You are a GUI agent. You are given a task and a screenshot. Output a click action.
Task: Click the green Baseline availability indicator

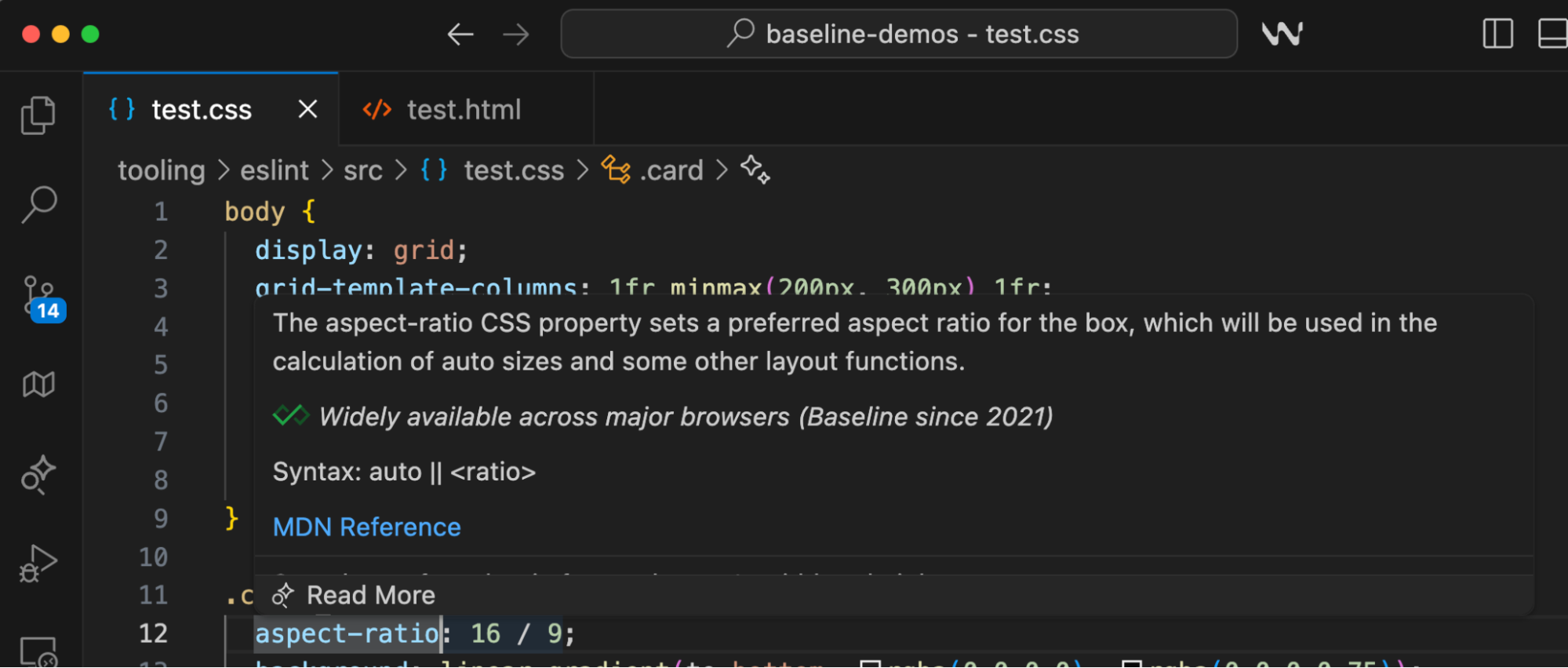pos(289,416)
